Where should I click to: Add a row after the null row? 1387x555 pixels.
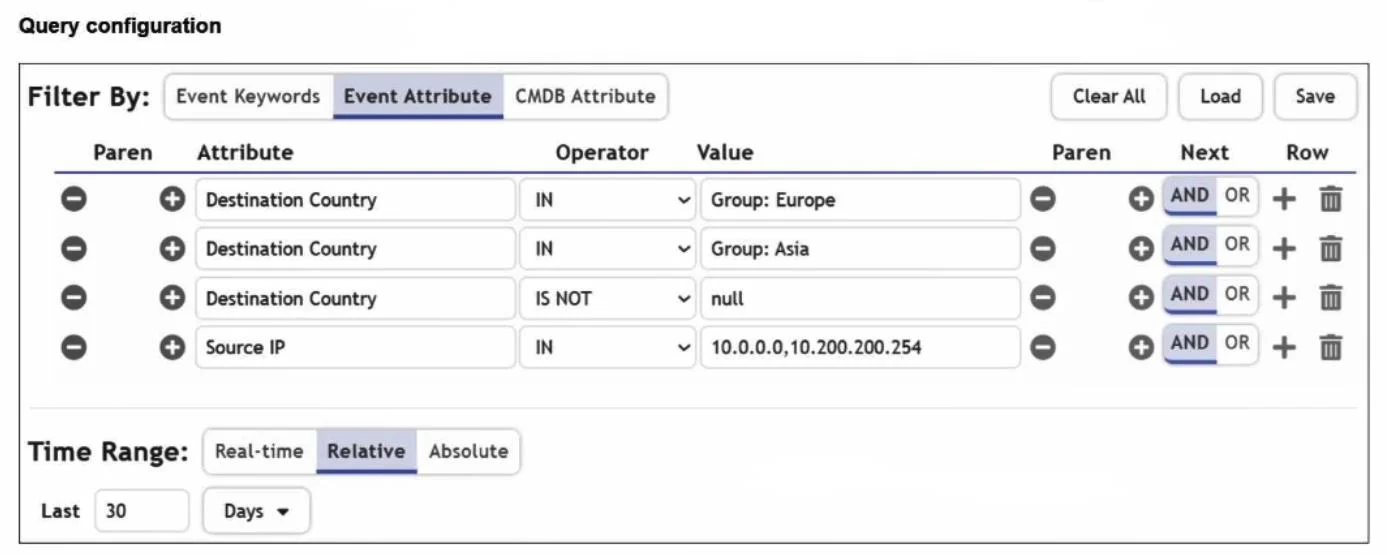[x=1284, y=298]
